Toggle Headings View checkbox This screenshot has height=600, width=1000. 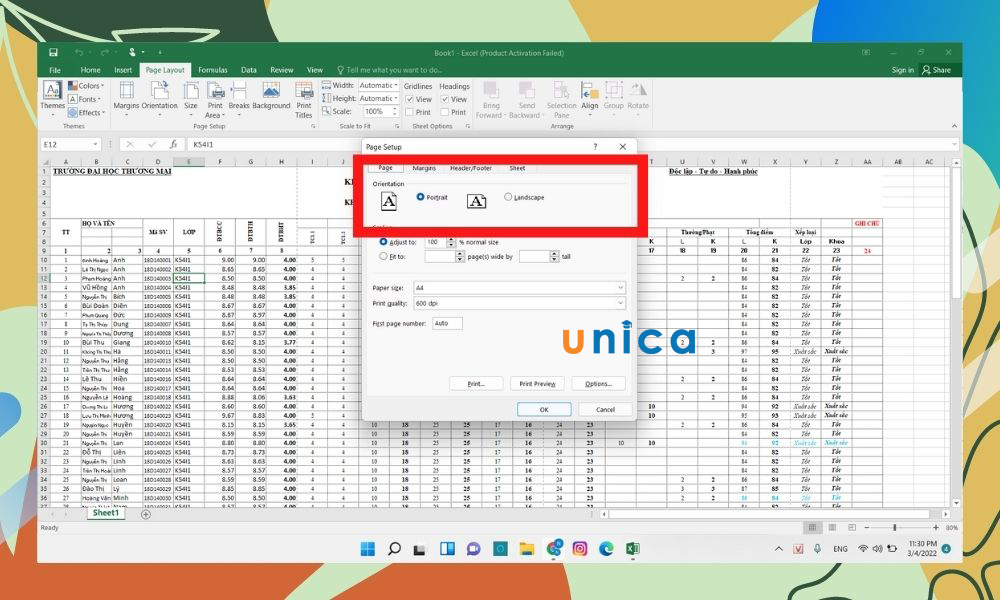pos(445,99)
